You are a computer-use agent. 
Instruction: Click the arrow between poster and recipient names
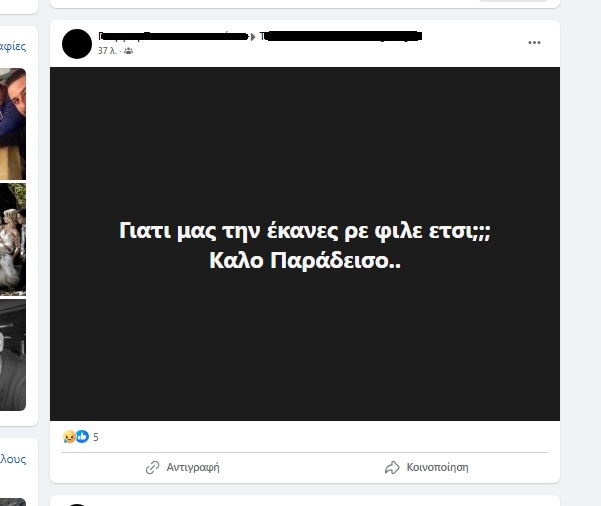[253, 37]
